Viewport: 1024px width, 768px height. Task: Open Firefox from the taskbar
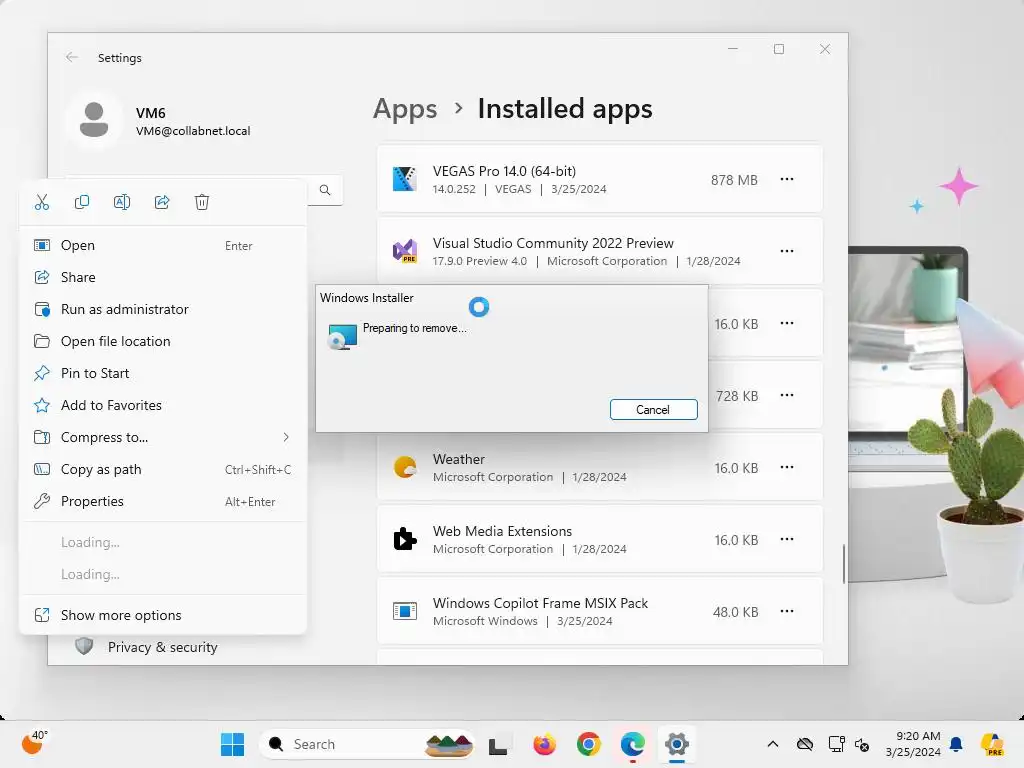tap(544, 744)
